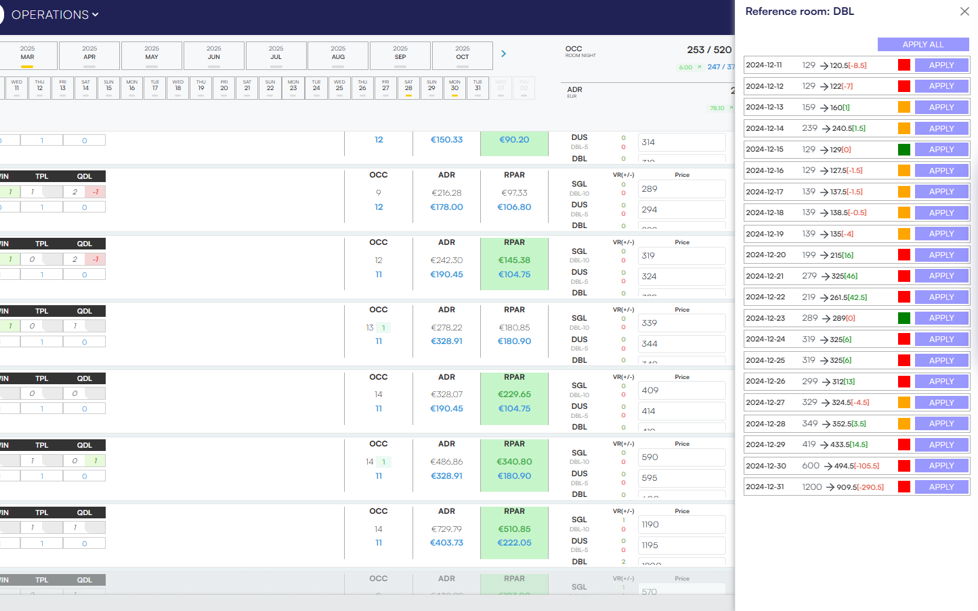The image size is (978, 611).
Task: Click the SGL price field showing 289
Action: pyautogui.click(x=682, y=189)
